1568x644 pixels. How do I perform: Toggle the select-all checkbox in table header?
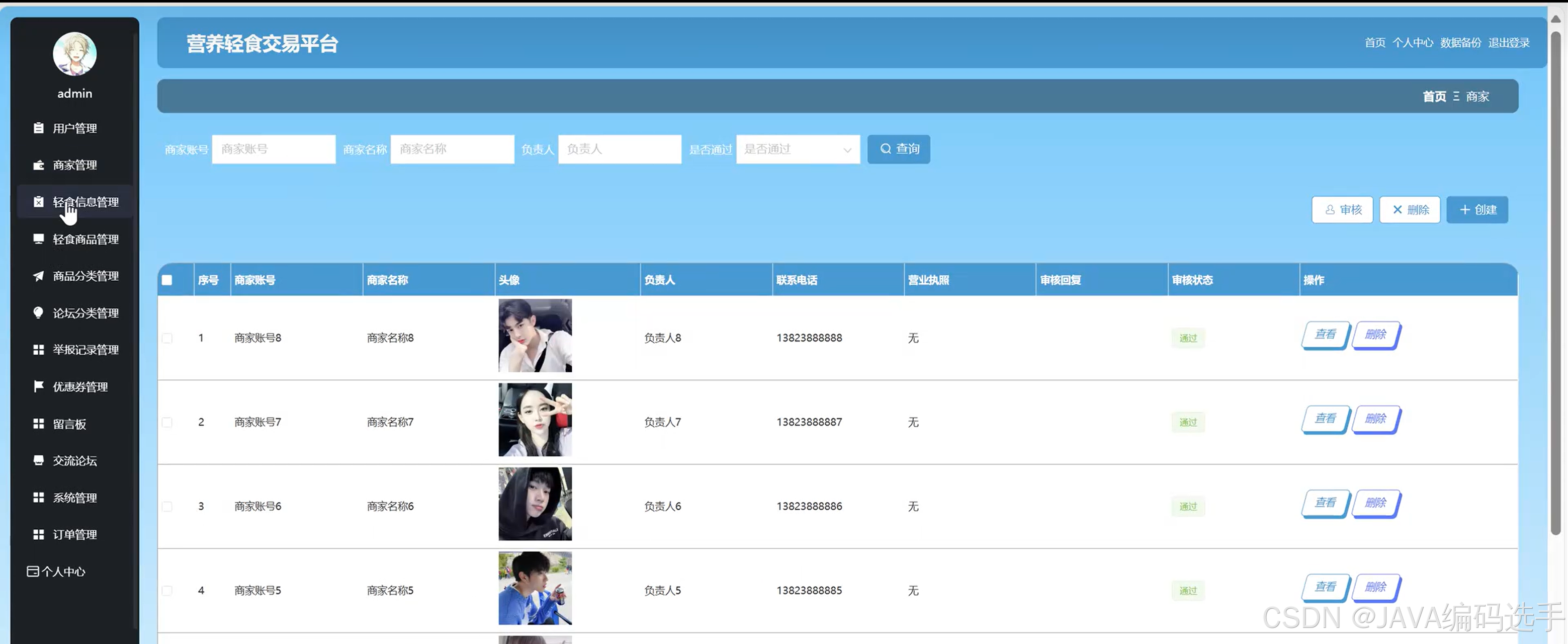(x=167, y=280)
